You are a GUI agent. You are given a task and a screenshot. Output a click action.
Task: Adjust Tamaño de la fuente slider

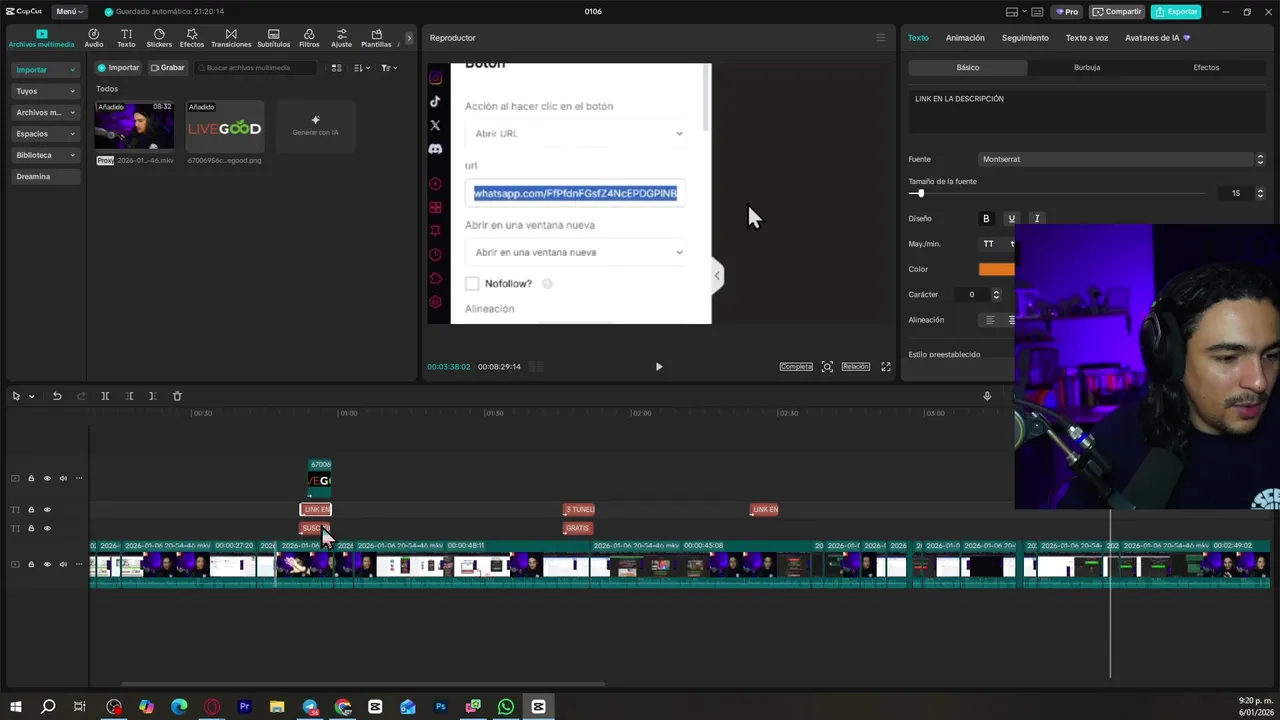(x=921, y=193)
